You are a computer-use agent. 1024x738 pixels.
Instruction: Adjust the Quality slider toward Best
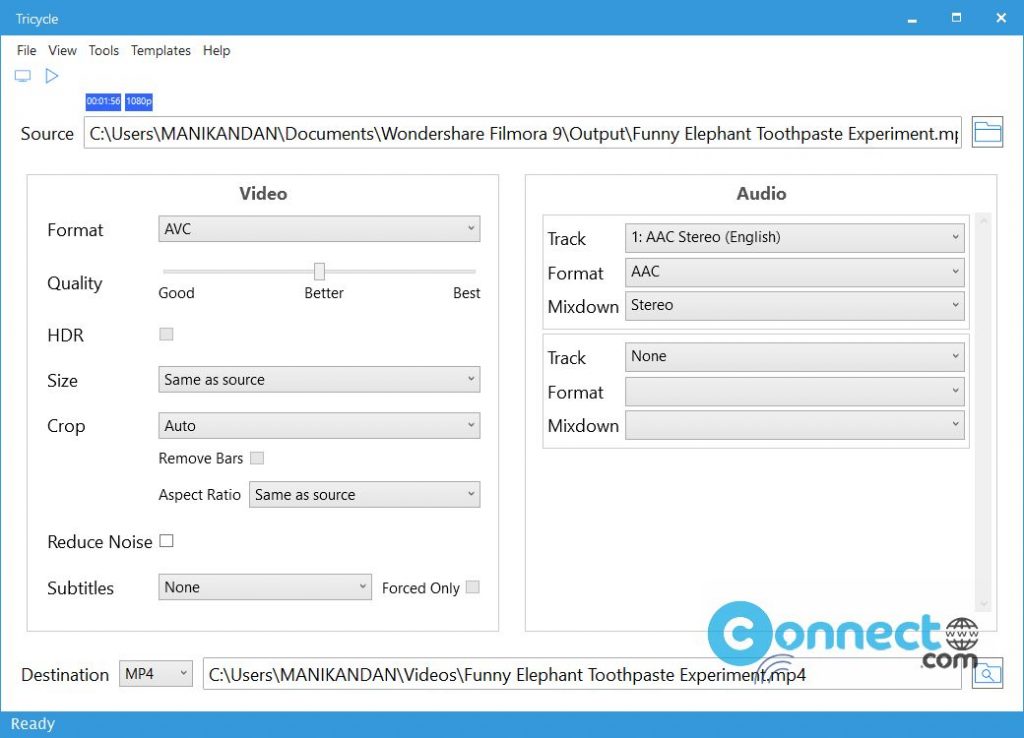click(x=319, y=270)
